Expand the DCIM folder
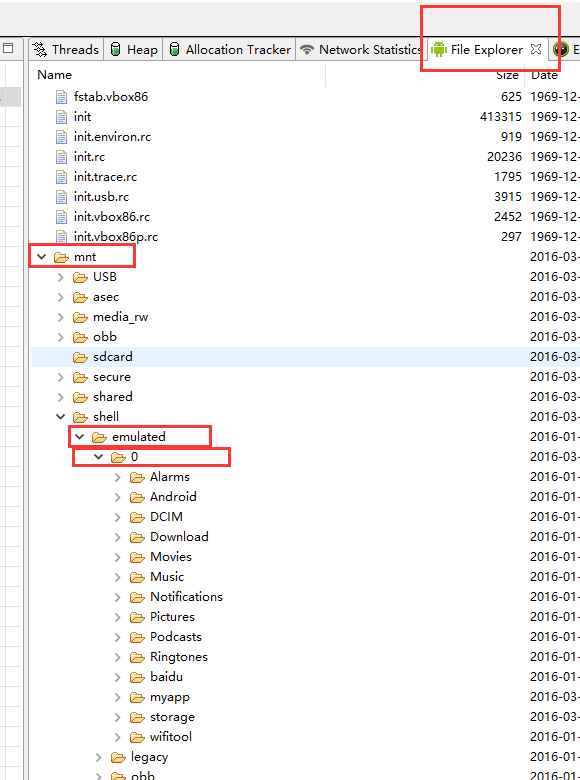This screenshot has height=780, width=580. [118, 517]
